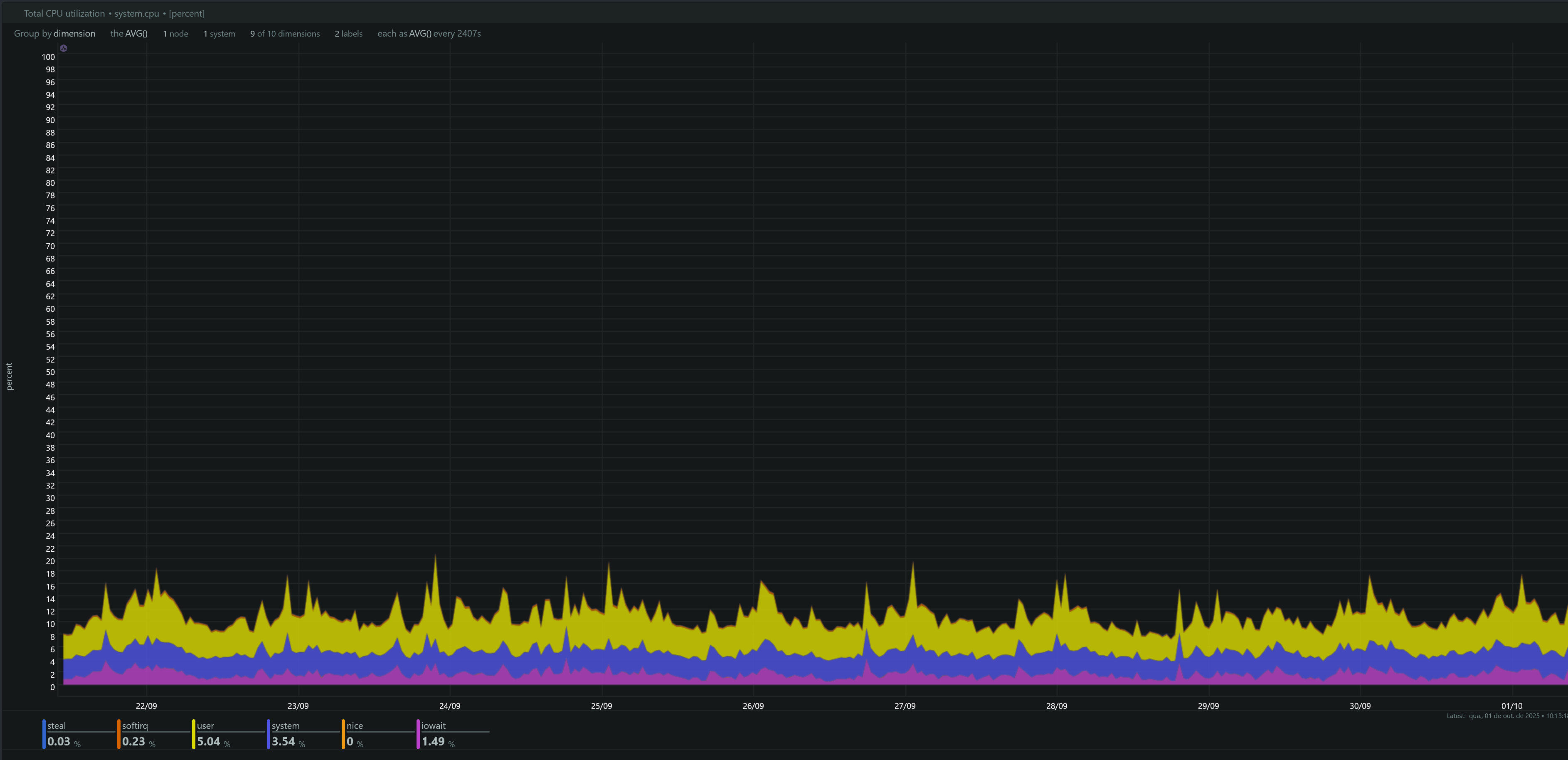Click the yellow color bar beside user

point(194,734)
